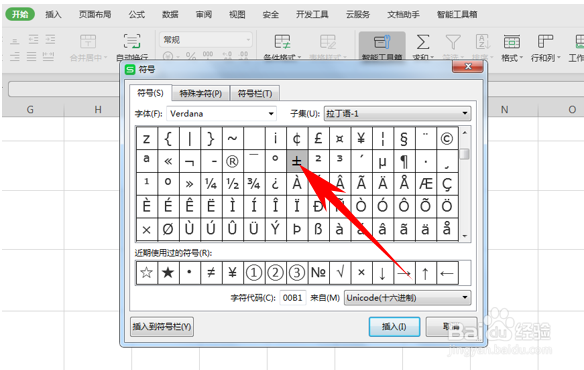Choose the multiplication × in symbol grid
Image resolution: width=584 pixels, height=370 pixels.
[x=146, y=229]
